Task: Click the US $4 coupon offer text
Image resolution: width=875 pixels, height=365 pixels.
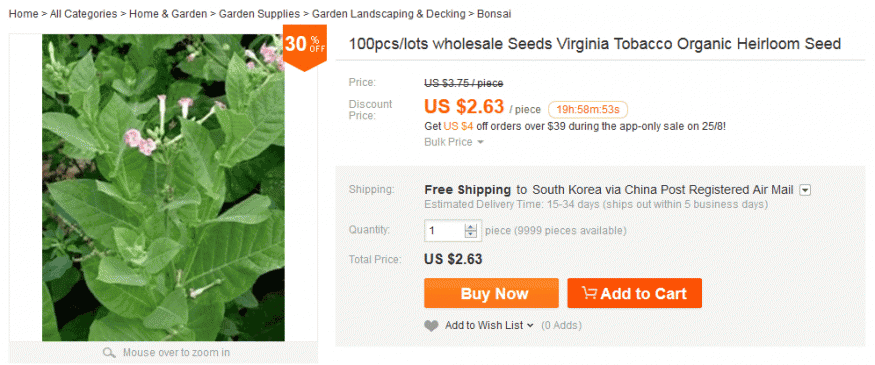Action: pyautogui.click(x=459, y=126)
